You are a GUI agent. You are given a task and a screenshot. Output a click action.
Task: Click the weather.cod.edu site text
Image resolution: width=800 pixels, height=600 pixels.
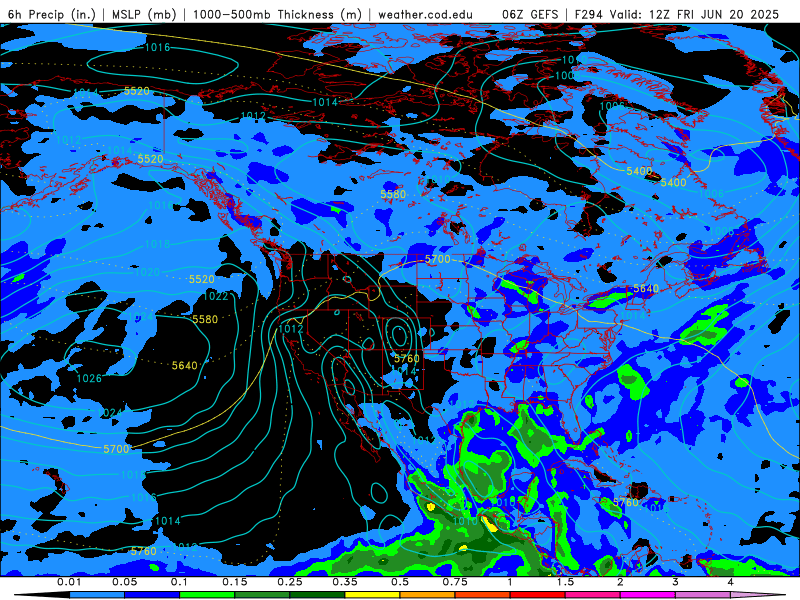pos(425,14)
